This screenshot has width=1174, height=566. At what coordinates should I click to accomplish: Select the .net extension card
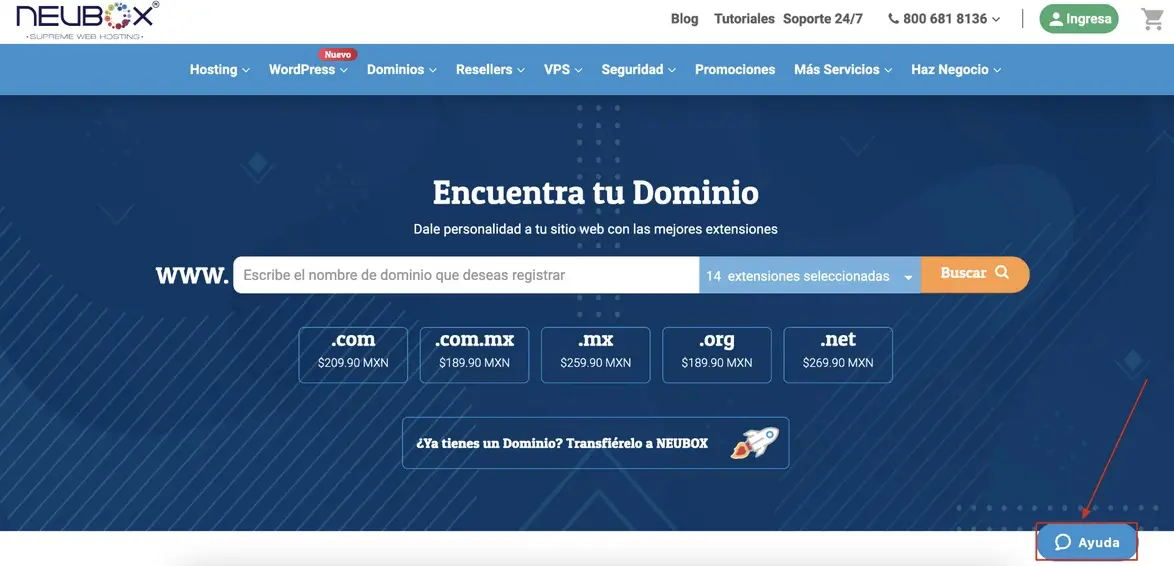pos(838,355)
